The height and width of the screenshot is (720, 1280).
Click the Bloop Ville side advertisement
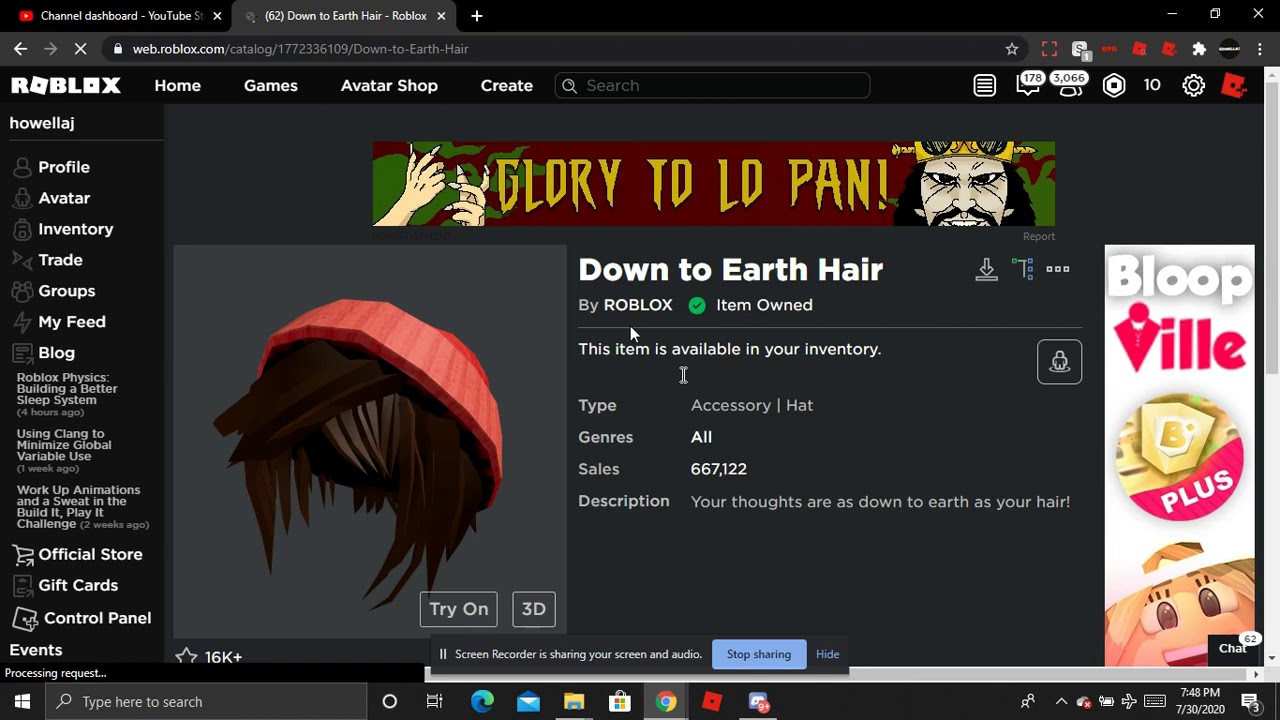coord(1179,454)
